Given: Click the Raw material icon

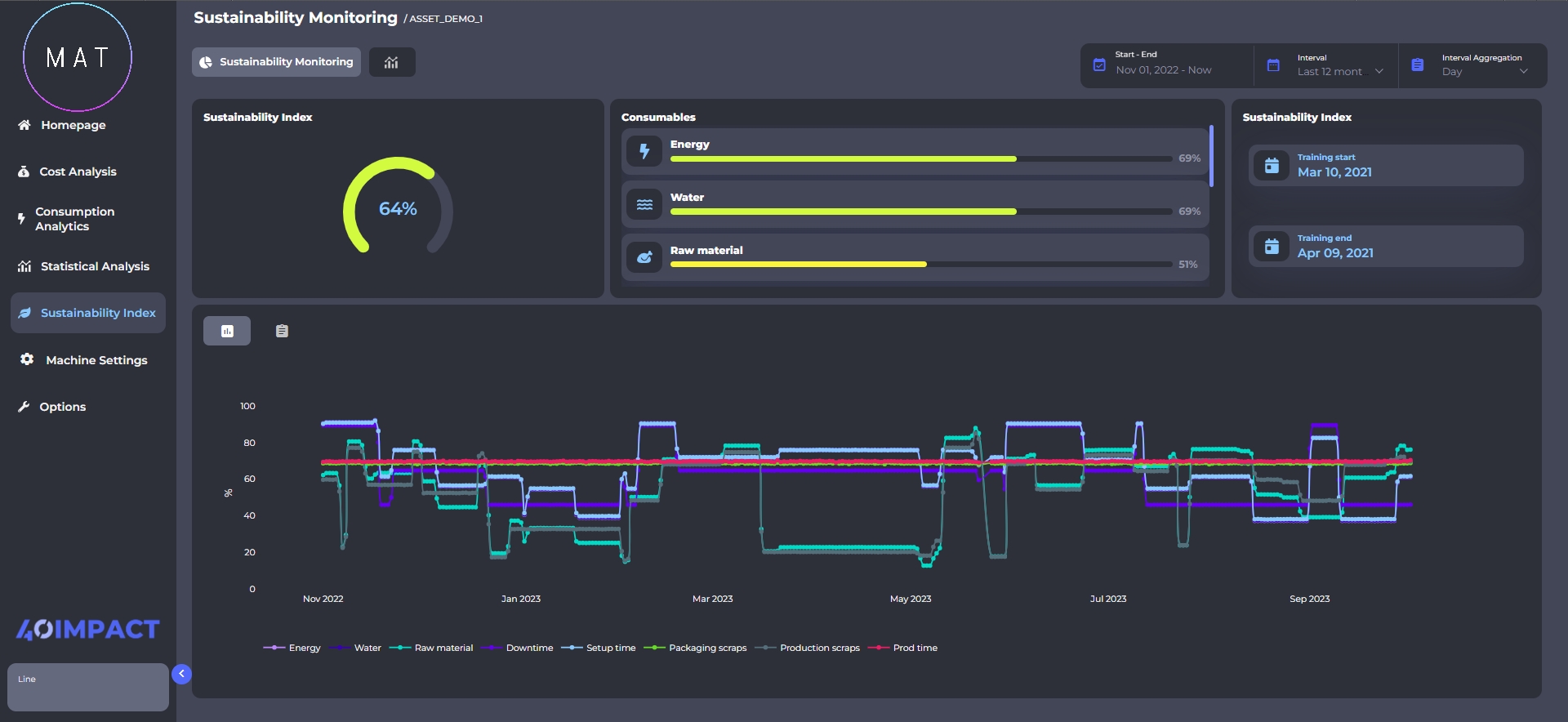Looking at the screenshot, I should pyautogui.click(x=644, y=257).
